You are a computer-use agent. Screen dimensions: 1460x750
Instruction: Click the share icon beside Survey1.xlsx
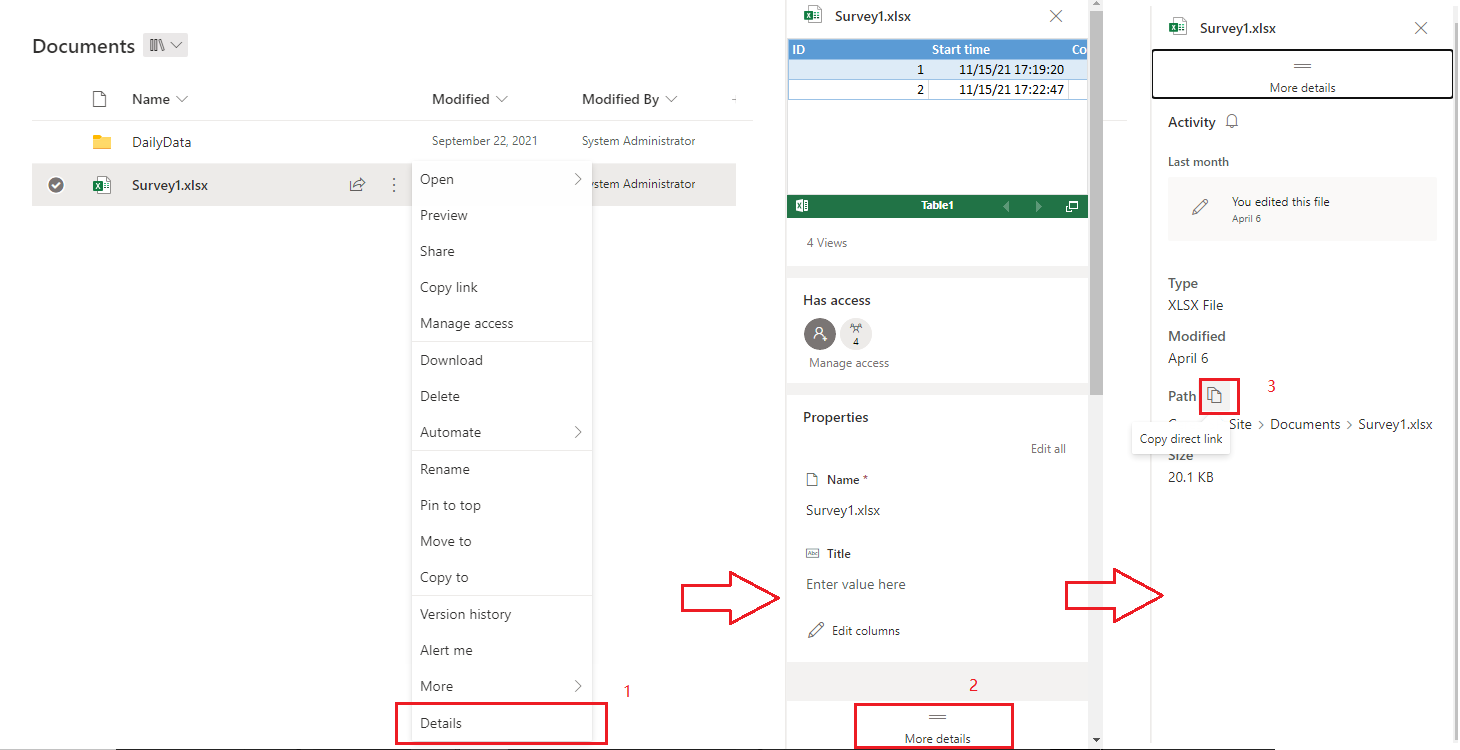(357, 185)
